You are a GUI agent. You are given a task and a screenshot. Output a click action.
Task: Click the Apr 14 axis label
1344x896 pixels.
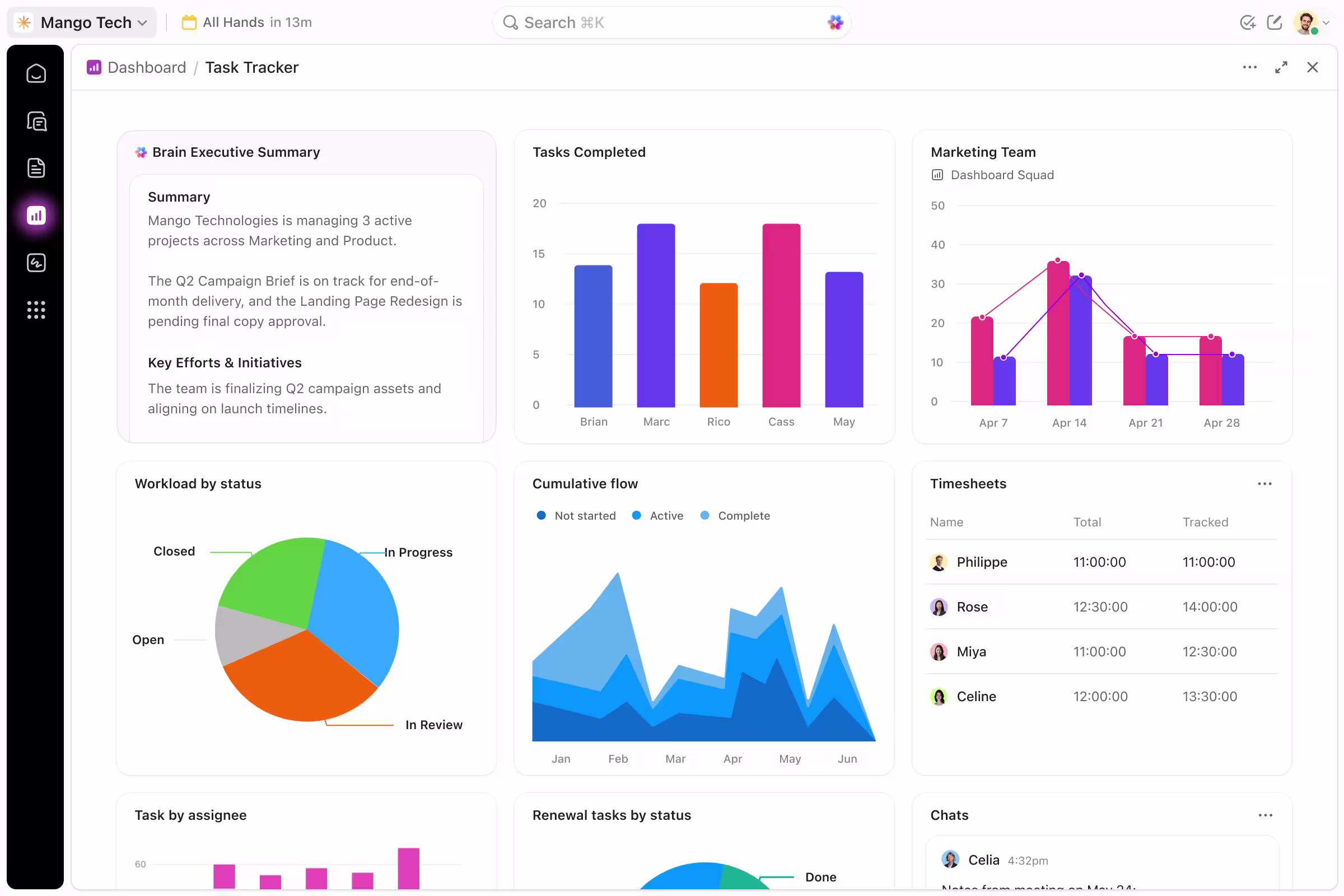coord(1069,423)
